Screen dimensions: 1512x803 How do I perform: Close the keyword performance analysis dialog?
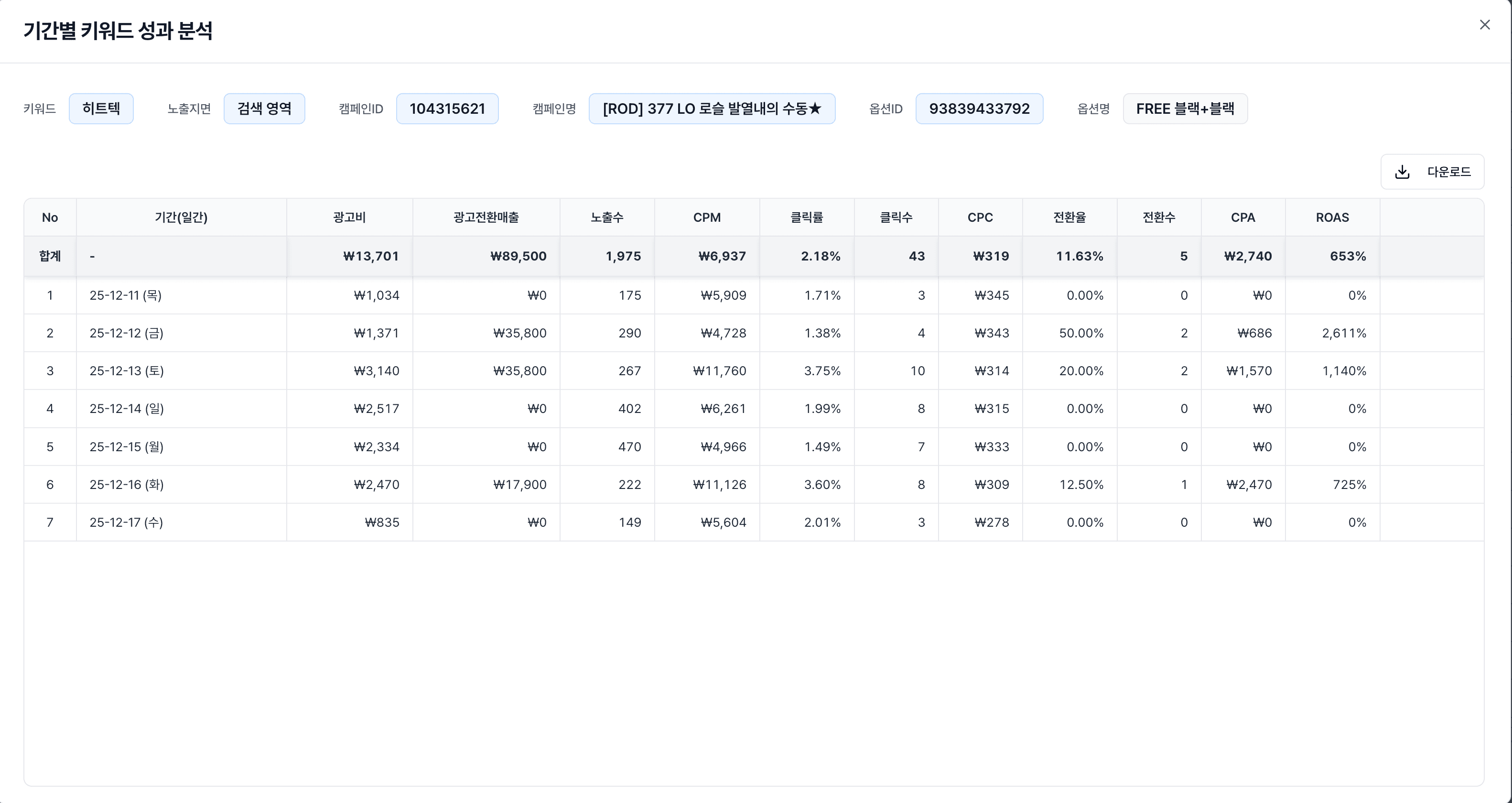coord(1484,25)
